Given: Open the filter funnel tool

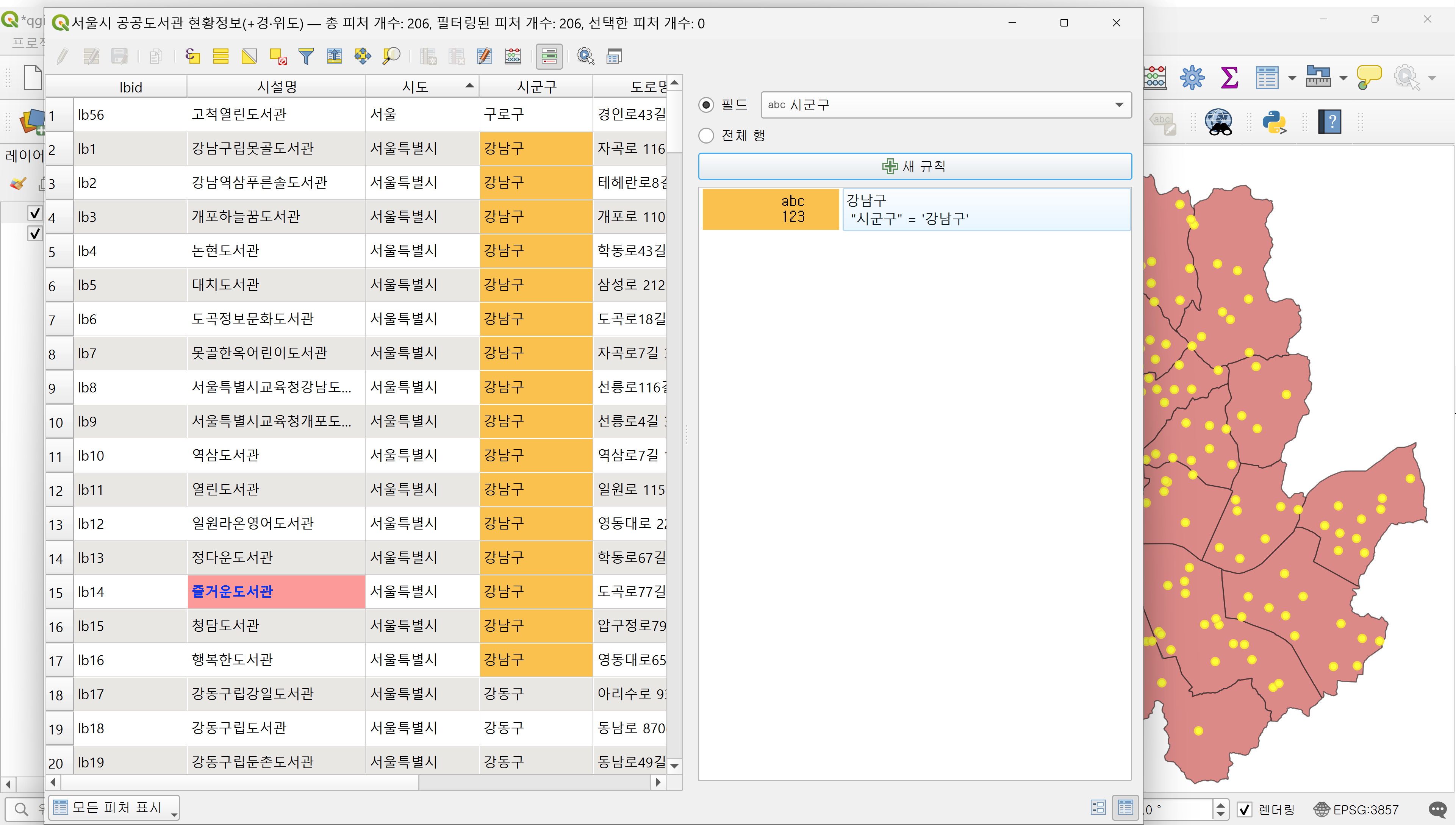Looking at the screenshot, I should [306, 56].
